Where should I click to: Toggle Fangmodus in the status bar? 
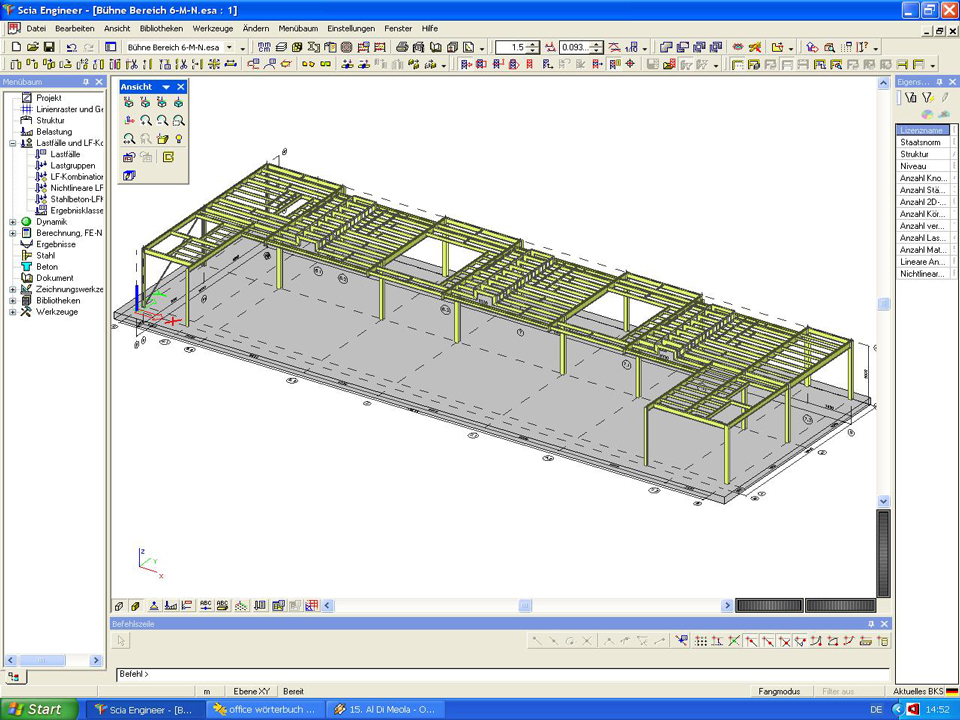[x=779, y=691]
